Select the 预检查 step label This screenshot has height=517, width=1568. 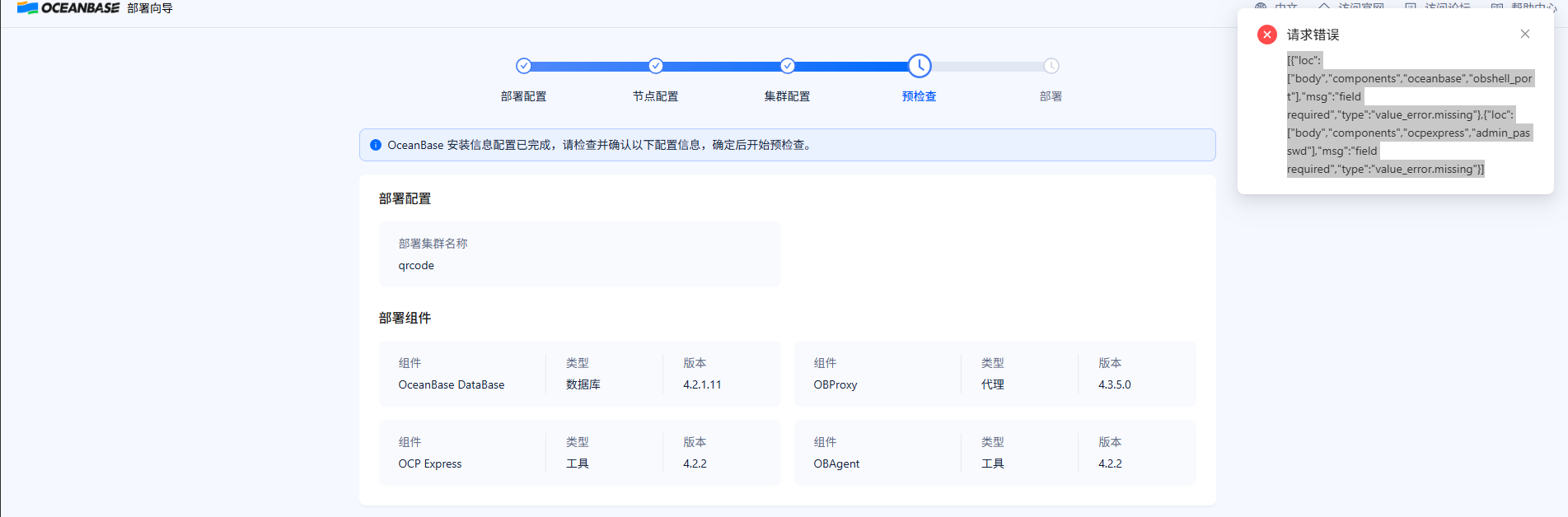[919, 96]
